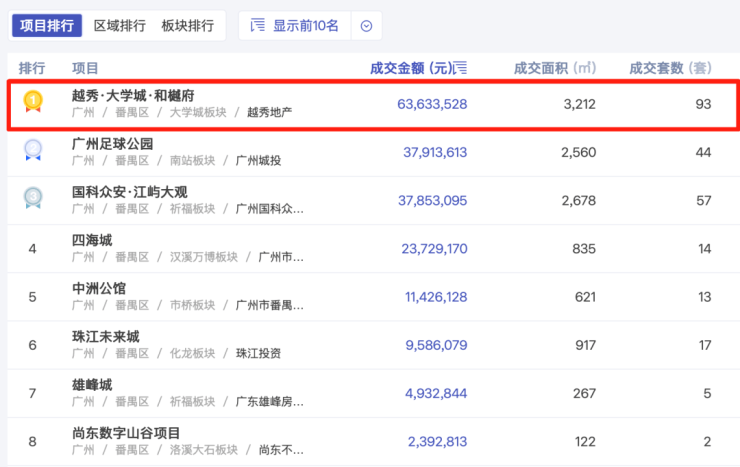This screenshot has width=740, height=467.
Task: Click the silver second-place medal icon
Action: (x=33, y=150)
